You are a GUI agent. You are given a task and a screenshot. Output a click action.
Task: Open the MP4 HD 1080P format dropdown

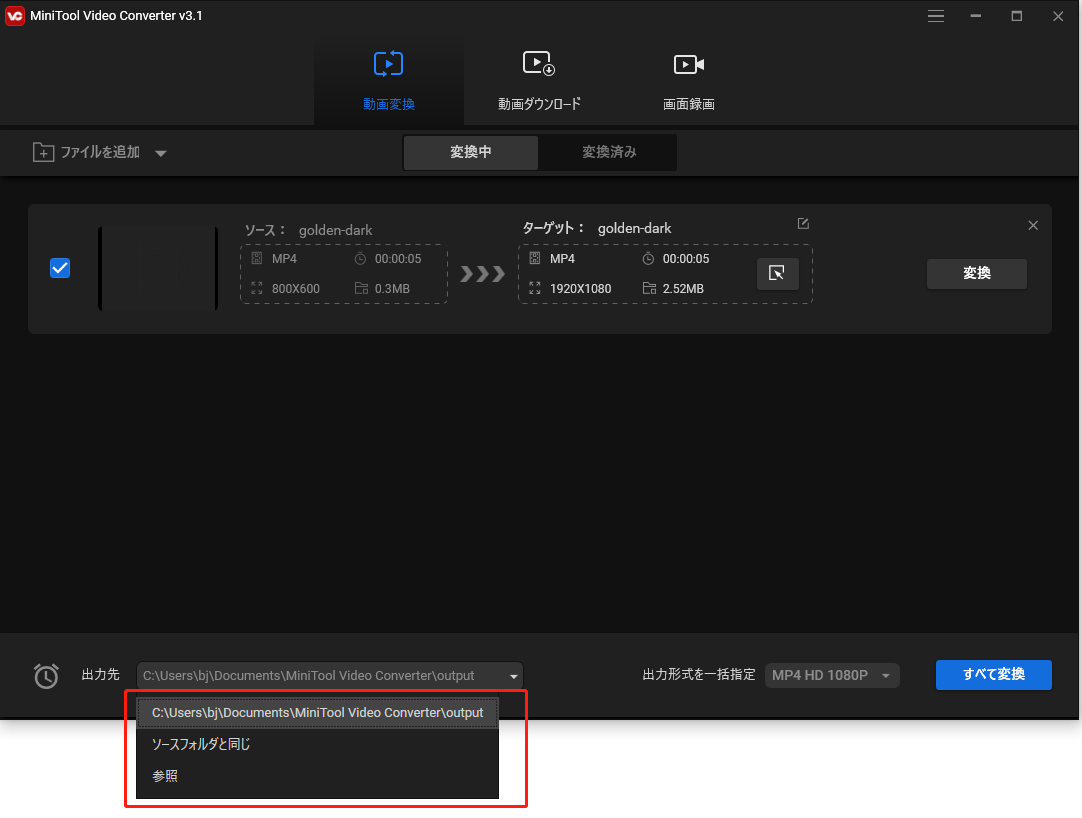tap(832, 675)
